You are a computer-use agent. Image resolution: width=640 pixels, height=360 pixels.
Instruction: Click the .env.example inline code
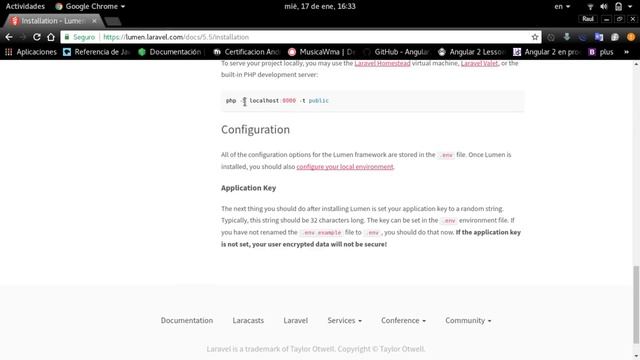[322, 232]
